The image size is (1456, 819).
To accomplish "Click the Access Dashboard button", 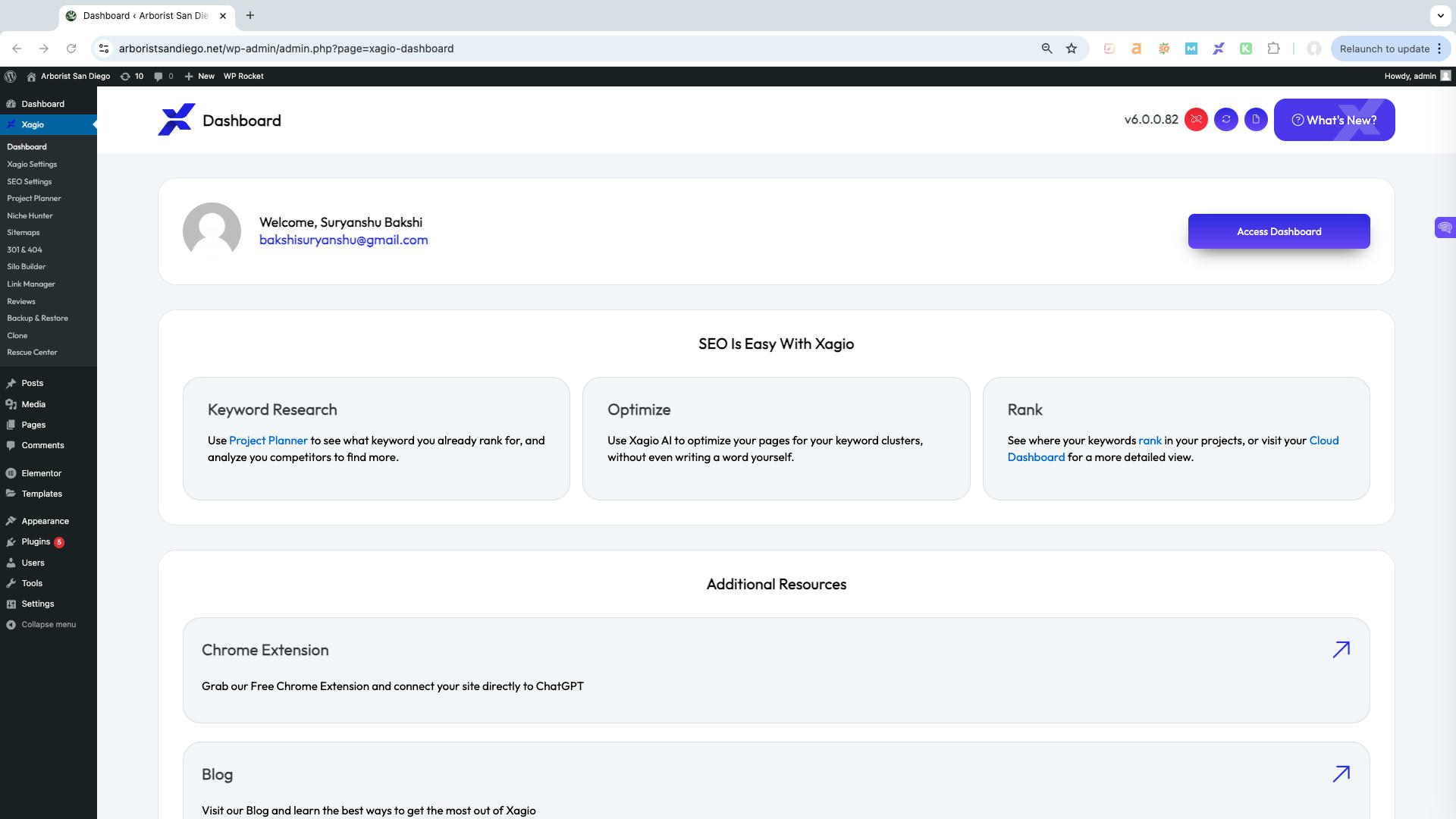I will click(x=1279, y=231).
